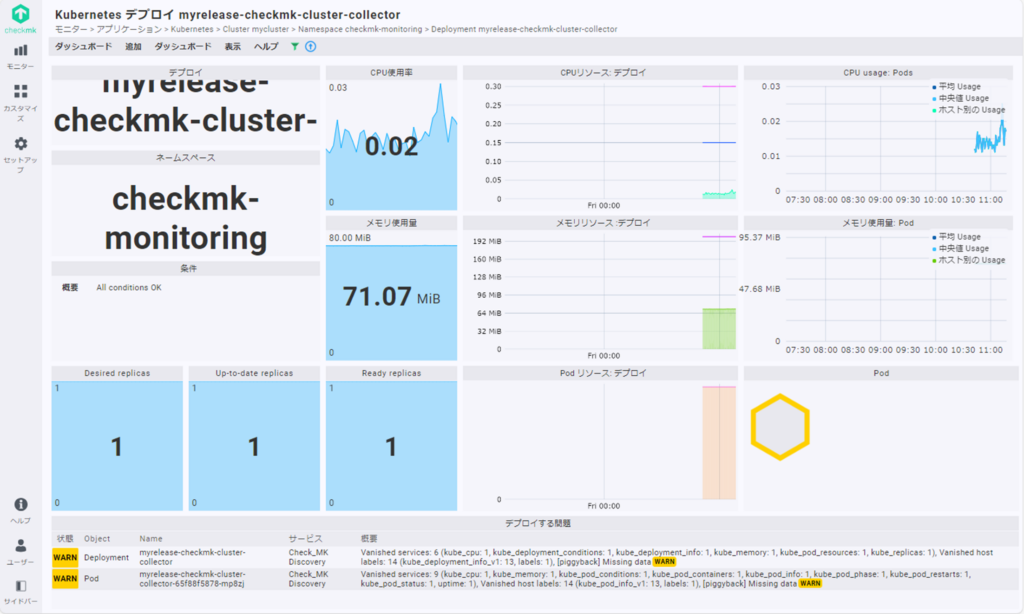1024x614 pixels.
Task: Open the セットアップ gear menu
Action: coord(20,154)
